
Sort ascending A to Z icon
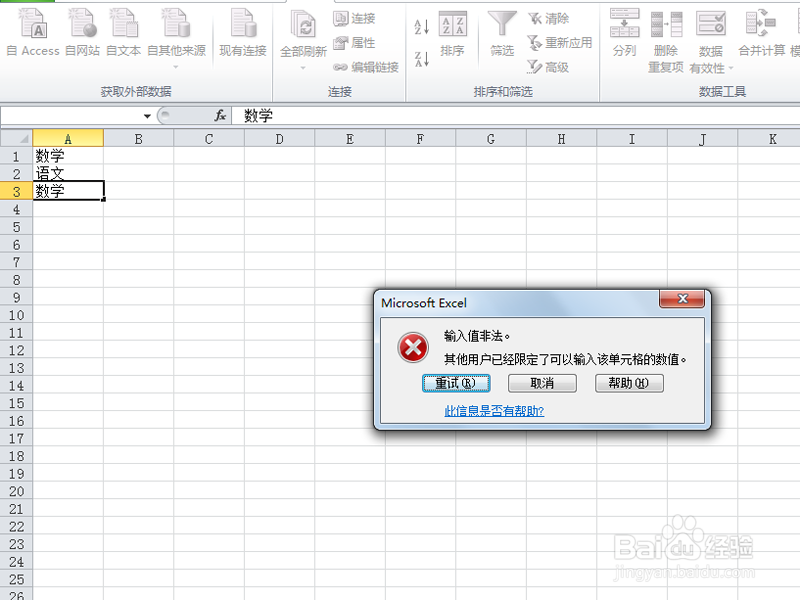click(x=421, y=27)
